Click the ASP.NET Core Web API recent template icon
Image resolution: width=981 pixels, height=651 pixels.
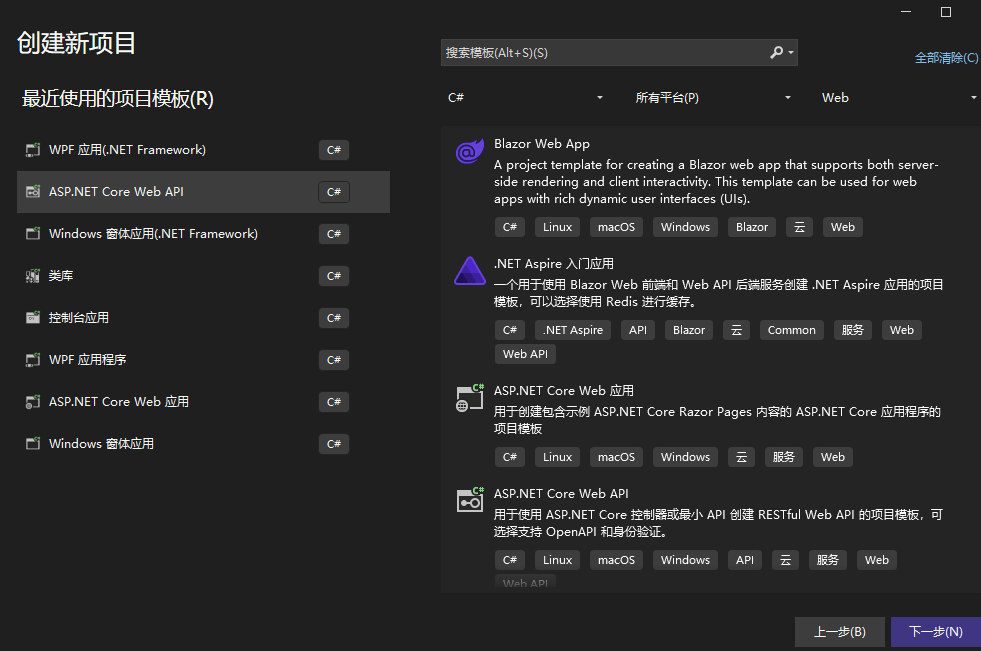(33, 192)
